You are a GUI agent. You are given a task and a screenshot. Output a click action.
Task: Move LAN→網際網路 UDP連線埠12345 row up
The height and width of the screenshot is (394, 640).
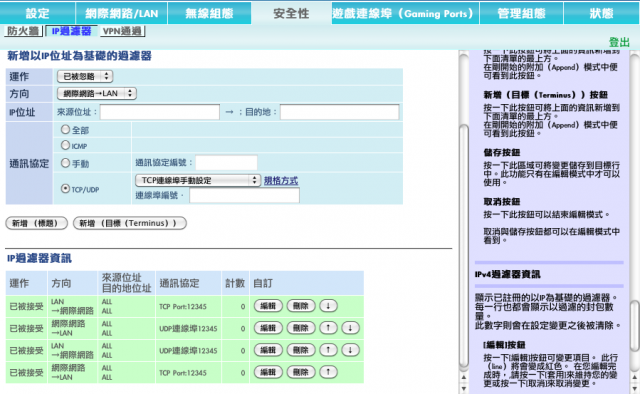[328, 350]
